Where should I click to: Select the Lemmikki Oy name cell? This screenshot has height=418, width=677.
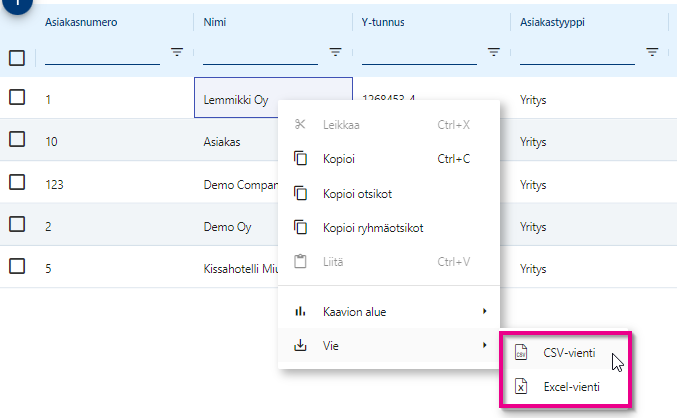[x=236, y=99]
